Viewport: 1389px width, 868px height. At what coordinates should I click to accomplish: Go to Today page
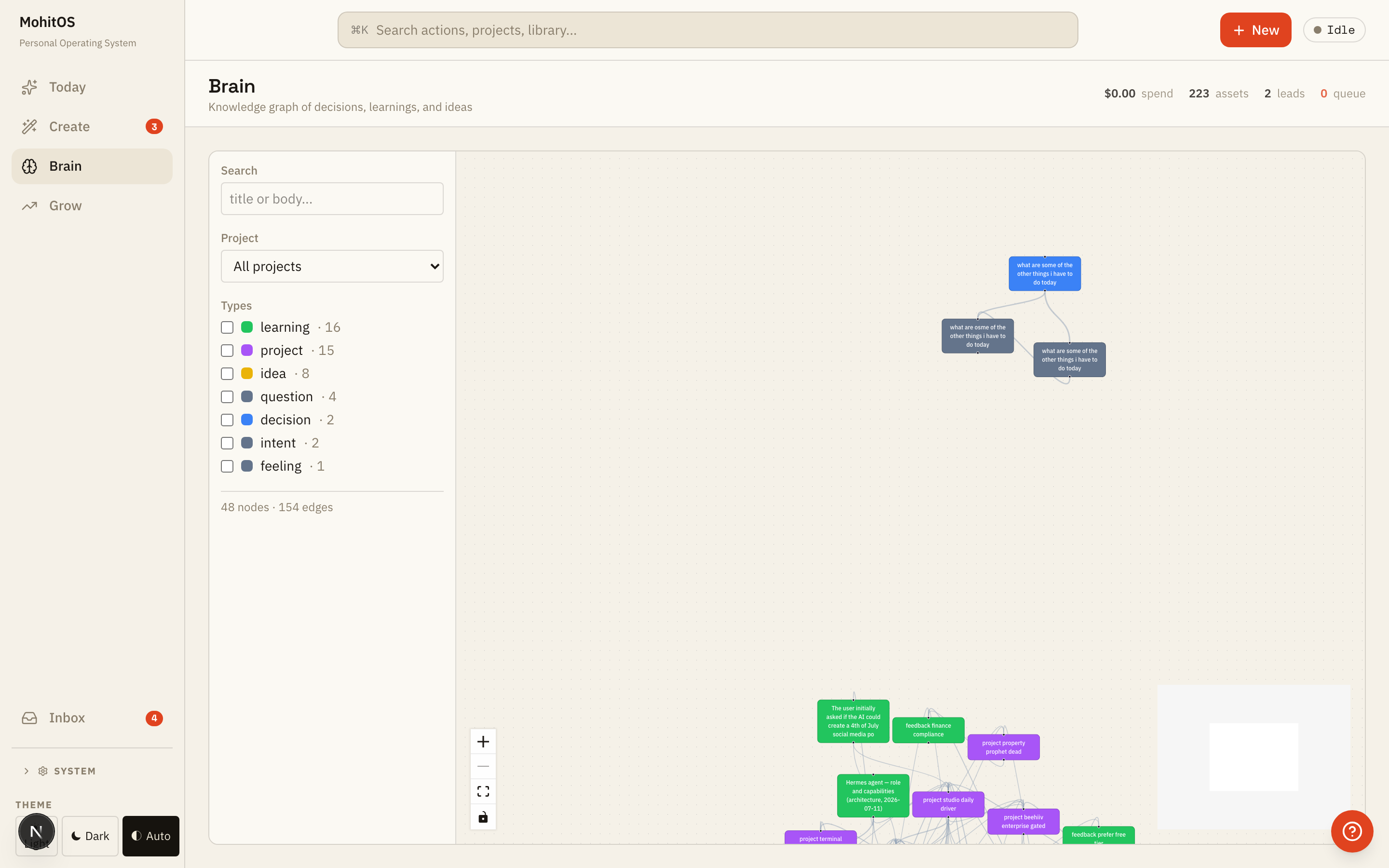point(92,87)
